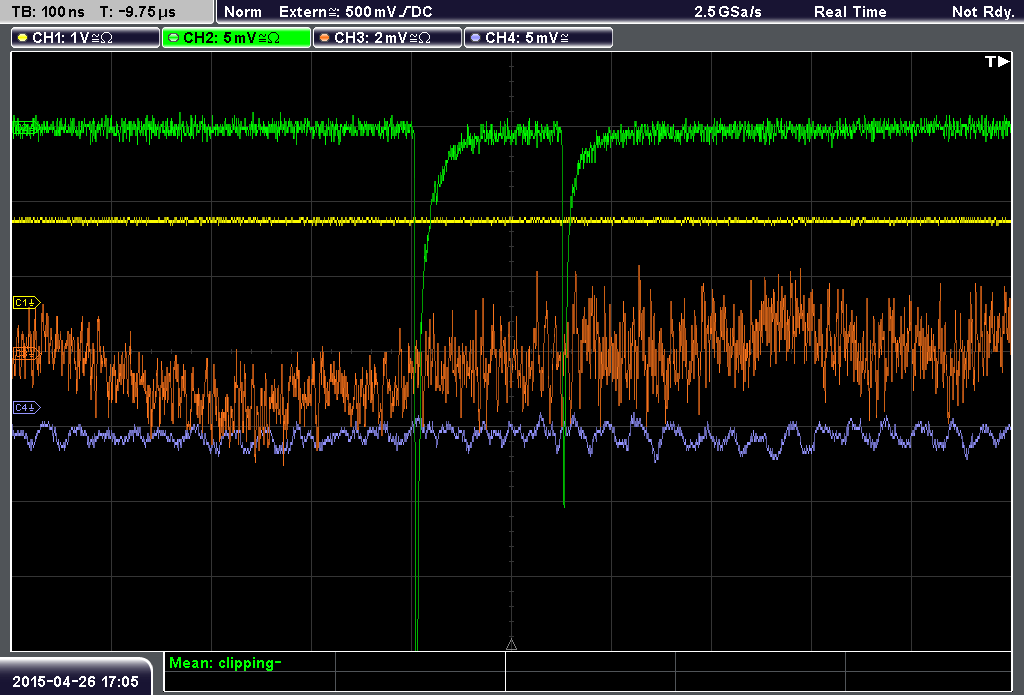Click the blue dot in CH4 tab
Viewport: 1024px width, 695px height.
(x=475, y=38)
